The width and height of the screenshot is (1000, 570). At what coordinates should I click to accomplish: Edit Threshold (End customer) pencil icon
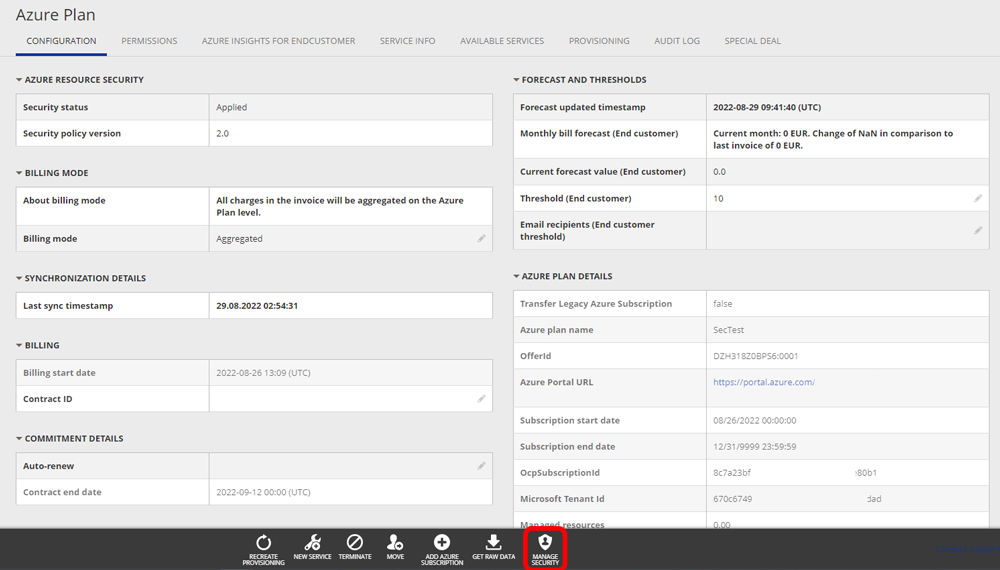[978, 198]
